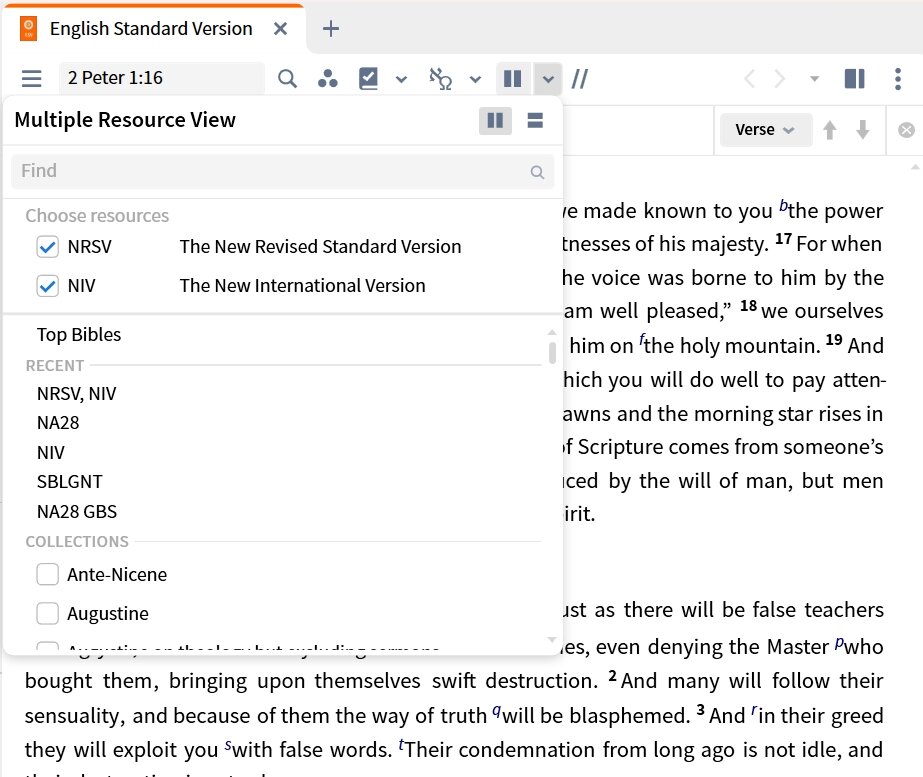Image resolution: width=923 pixels, height=777 pixels.
Task: Open the Verse navigation dropdown
Action: tap(765, 130)
